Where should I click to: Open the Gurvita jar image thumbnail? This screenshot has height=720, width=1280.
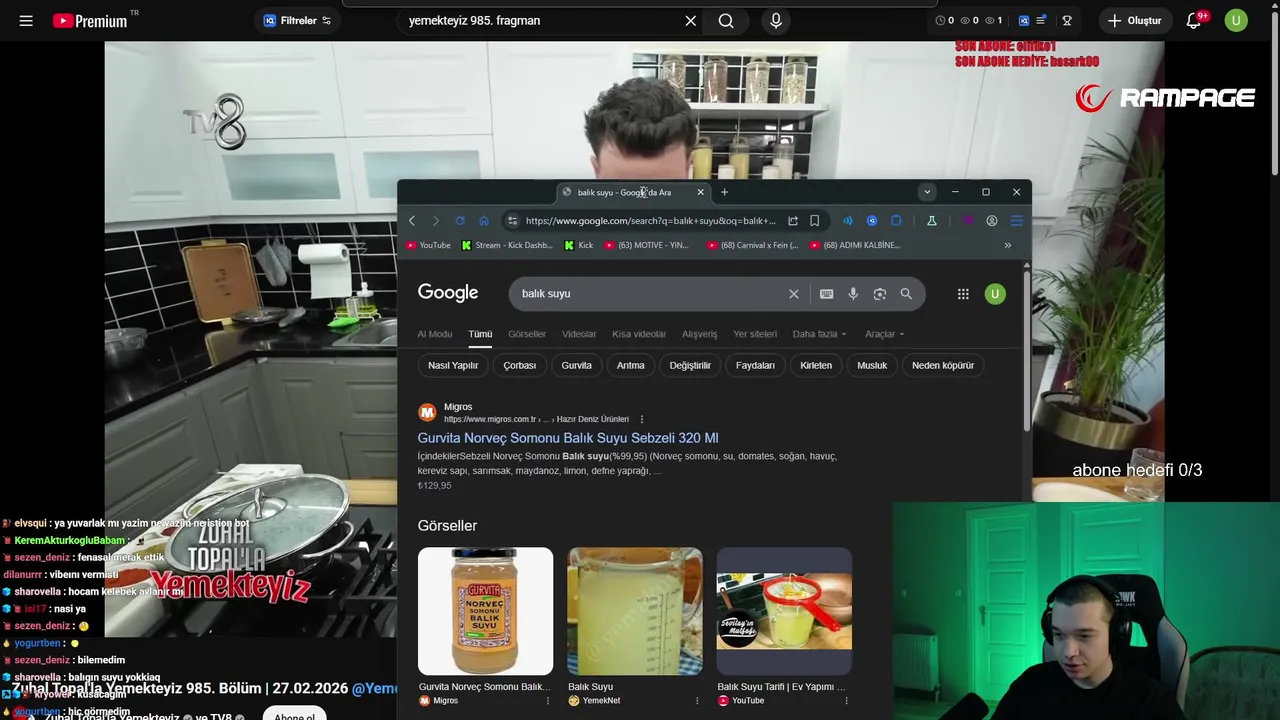[485, 611]
